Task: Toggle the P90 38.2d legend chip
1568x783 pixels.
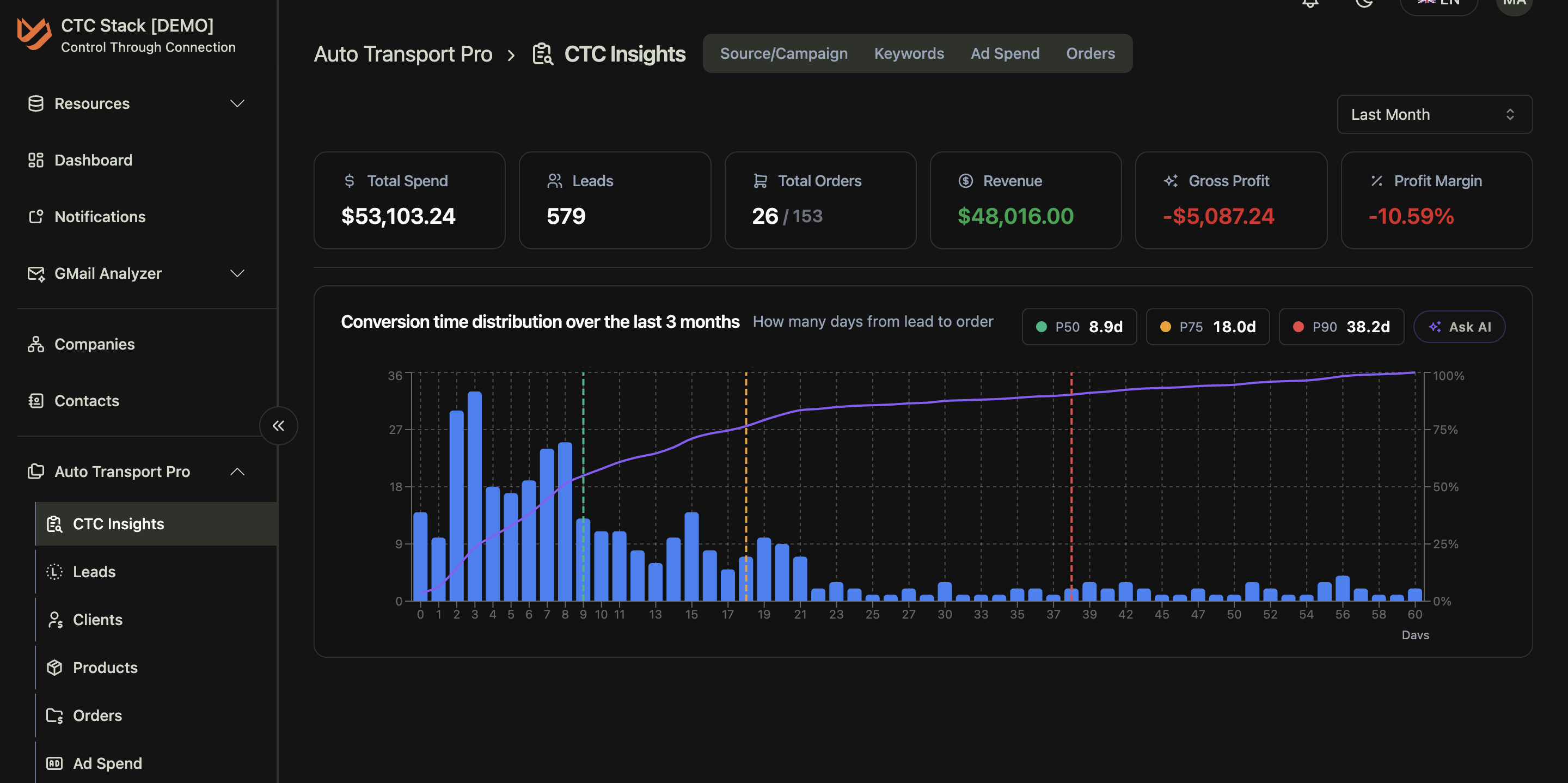Action: pyautogui.click(x=1341, y=326)
